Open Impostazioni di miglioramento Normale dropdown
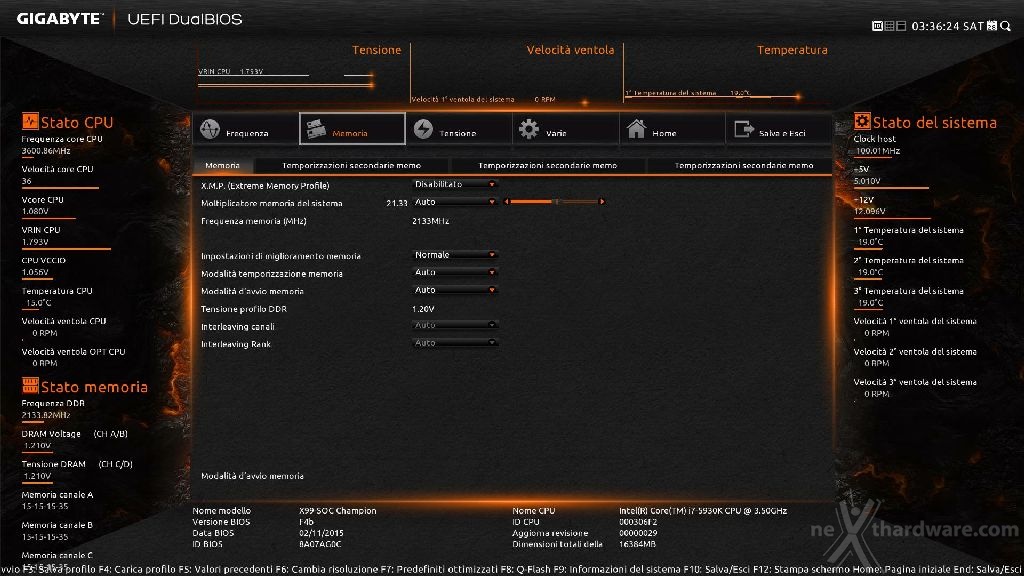Screen dimensions: 1024x576 tap(455, 255)
